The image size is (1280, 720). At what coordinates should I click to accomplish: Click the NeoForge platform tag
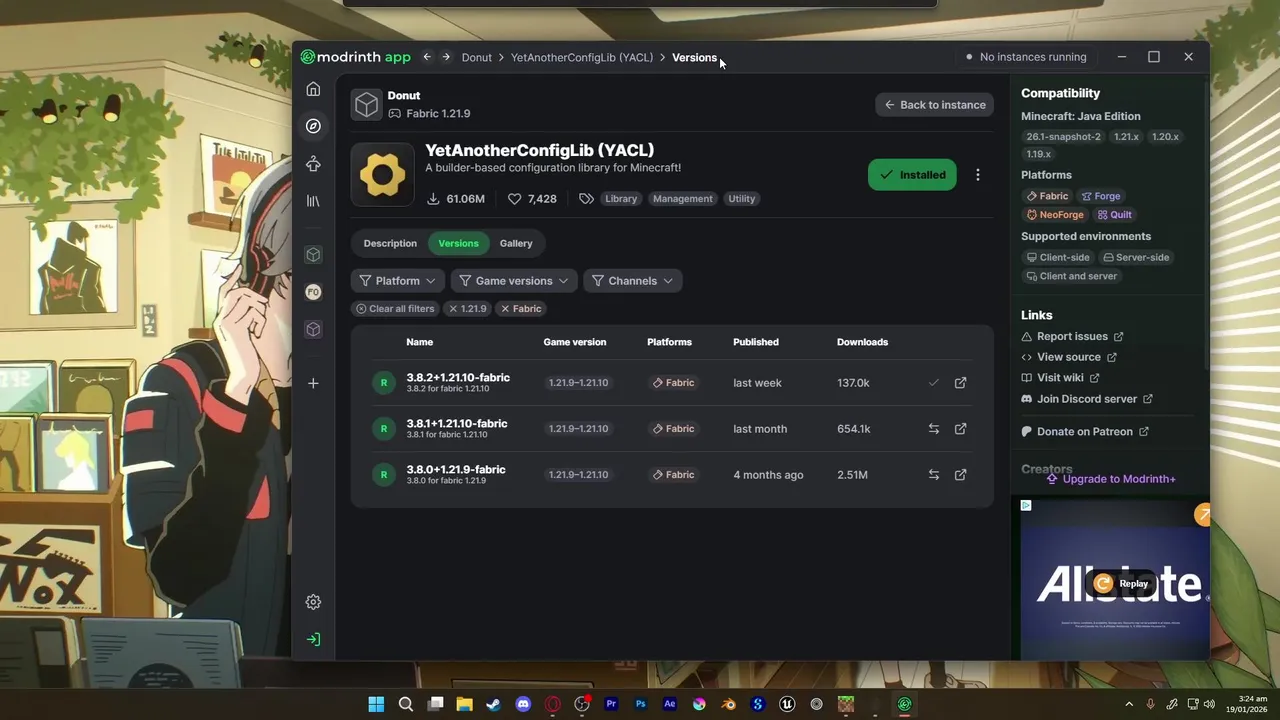pos(1055,215)
